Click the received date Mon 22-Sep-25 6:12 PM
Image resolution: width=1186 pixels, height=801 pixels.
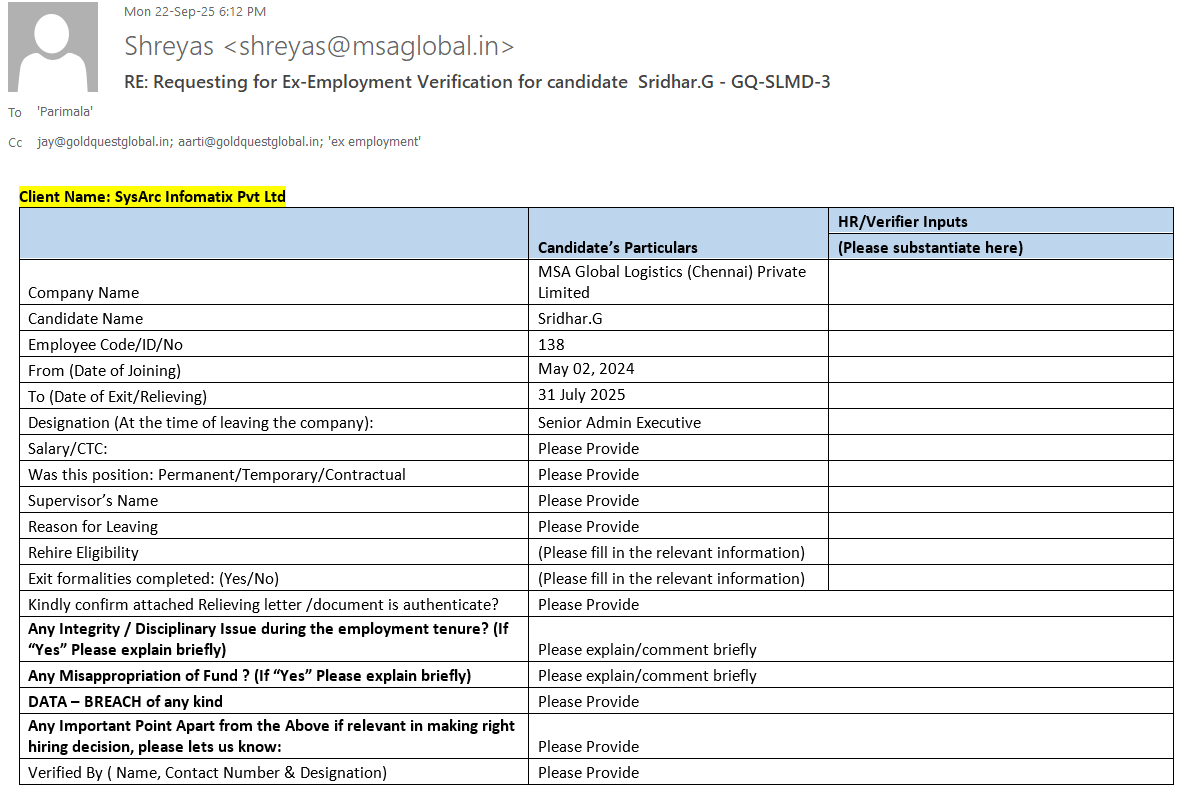[195, 11]
